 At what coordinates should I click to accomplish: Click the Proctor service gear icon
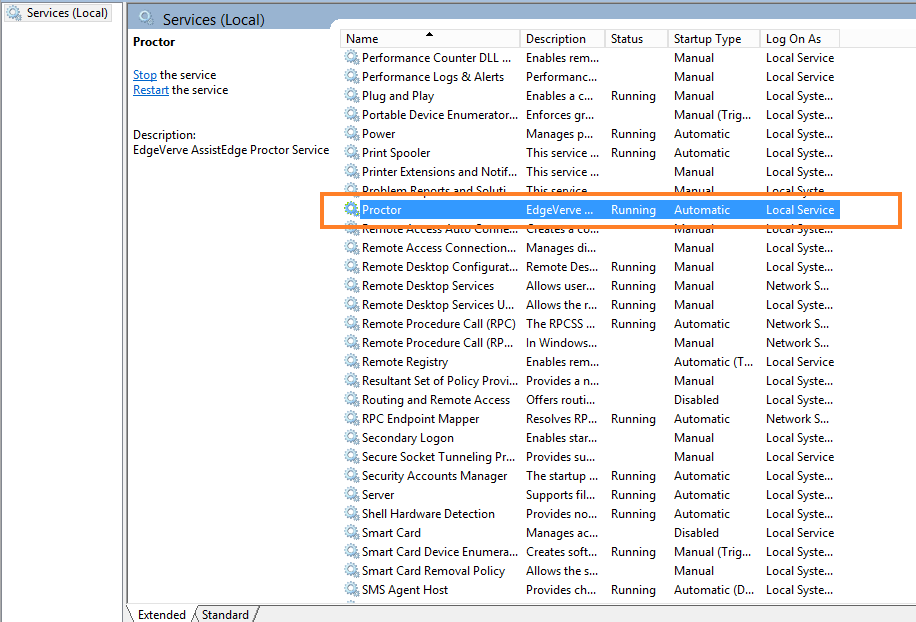(x=351, y=210)
